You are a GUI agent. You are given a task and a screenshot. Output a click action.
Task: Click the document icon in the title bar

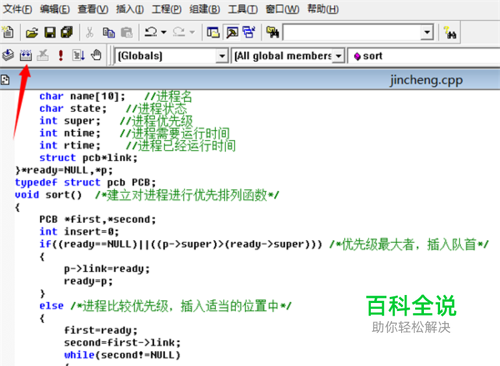tap(5, 80)
